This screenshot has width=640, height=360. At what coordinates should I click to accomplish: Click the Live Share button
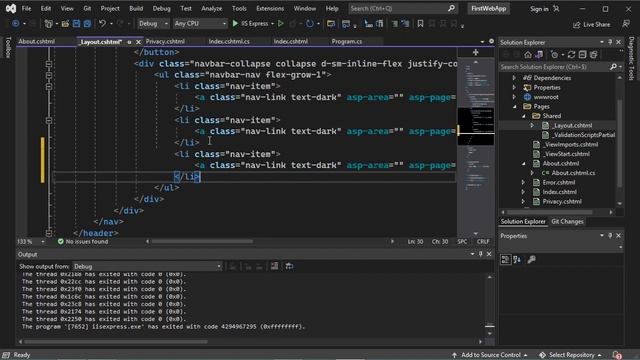point(592,24)
